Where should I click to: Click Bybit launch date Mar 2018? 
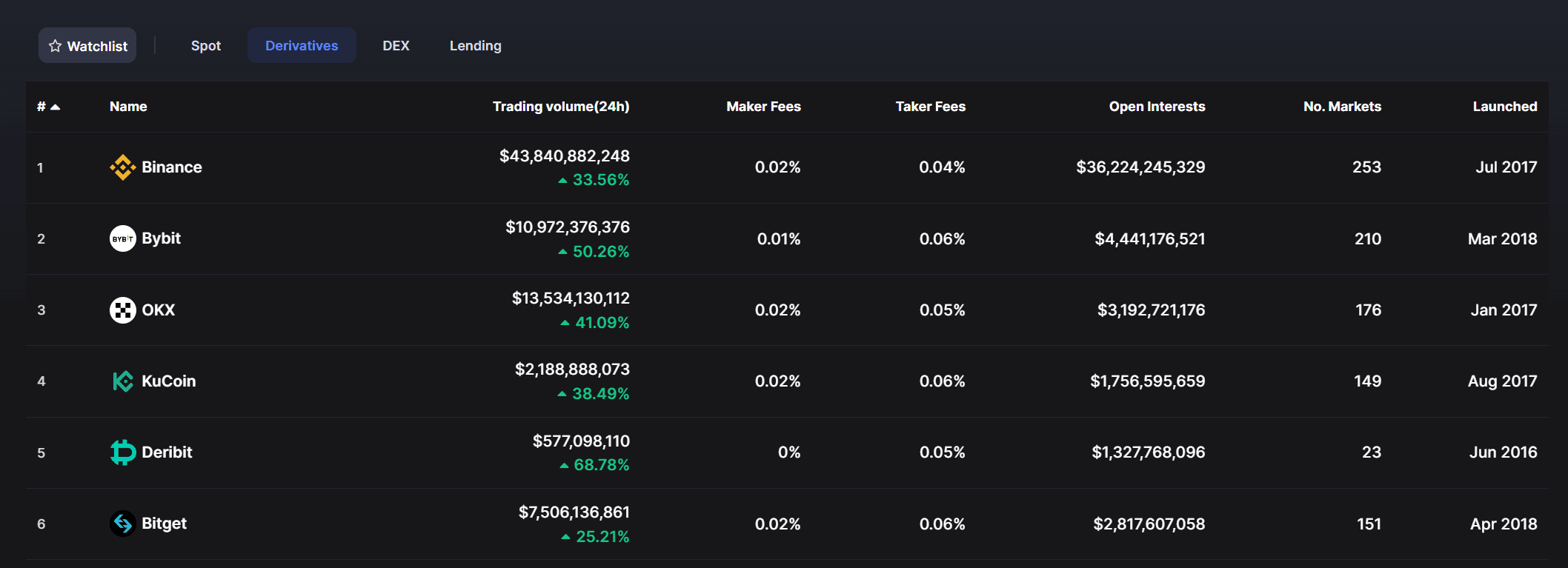click(x=1503, y=239)
